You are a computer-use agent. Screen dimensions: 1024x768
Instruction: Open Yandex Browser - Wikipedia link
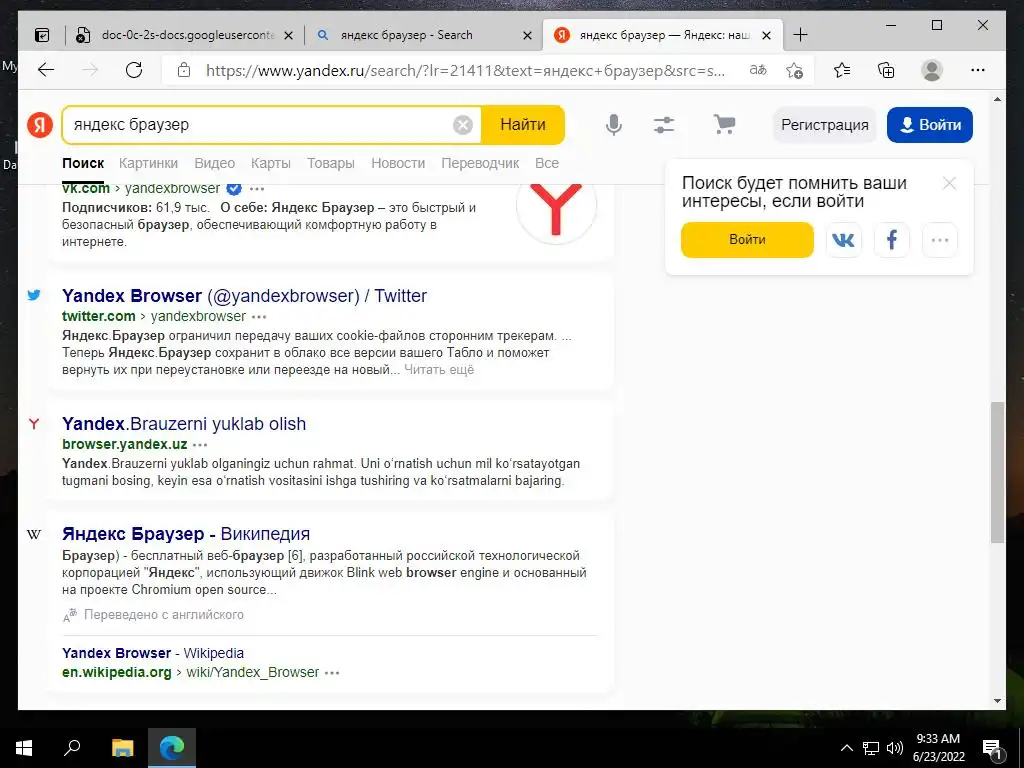pyautogui.click(x=153, y=653)
